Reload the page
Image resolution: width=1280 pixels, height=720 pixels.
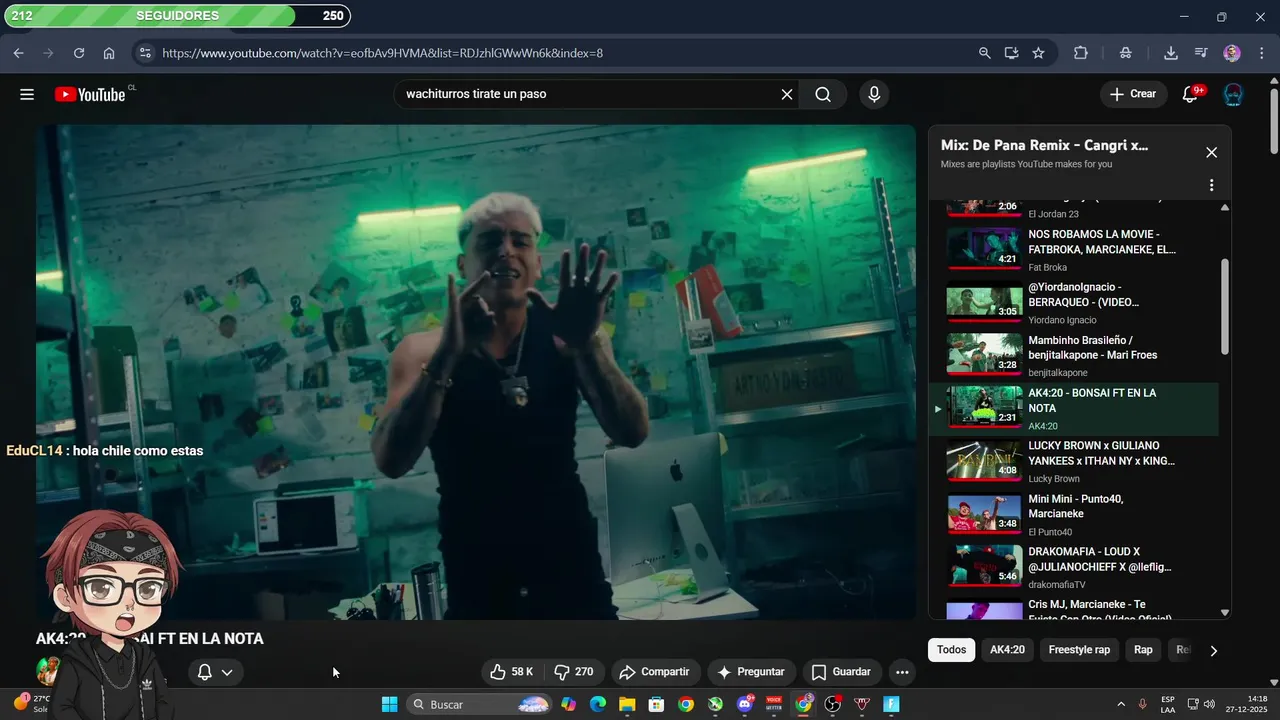(x=79, y=53)
